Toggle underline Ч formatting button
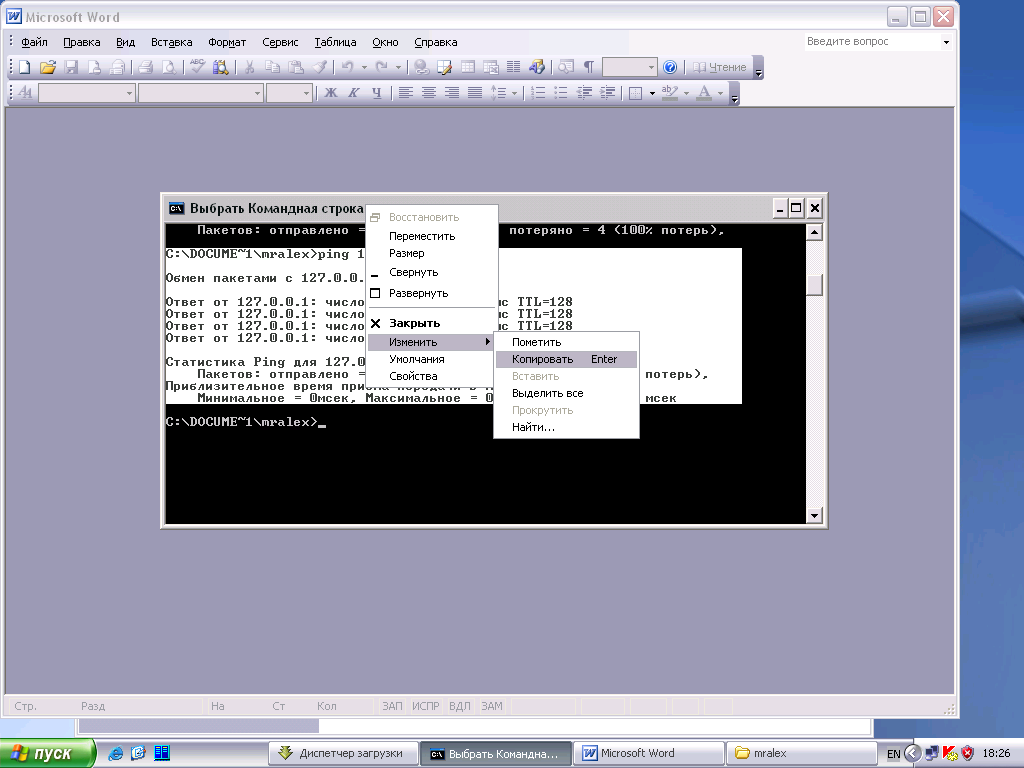The image size is (1024, 768). click(x=377, y=93)
